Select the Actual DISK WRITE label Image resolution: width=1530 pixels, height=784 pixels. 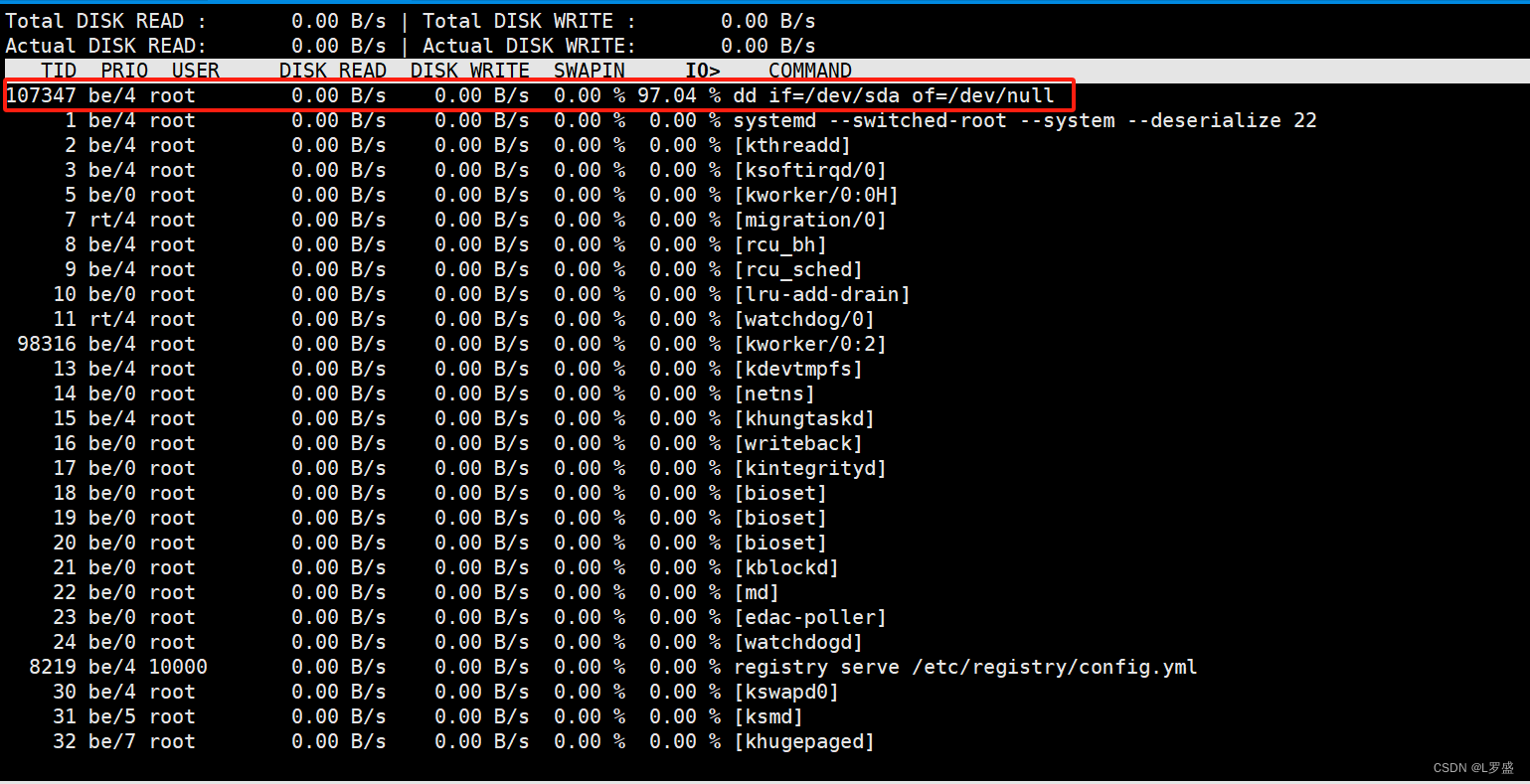530,46
